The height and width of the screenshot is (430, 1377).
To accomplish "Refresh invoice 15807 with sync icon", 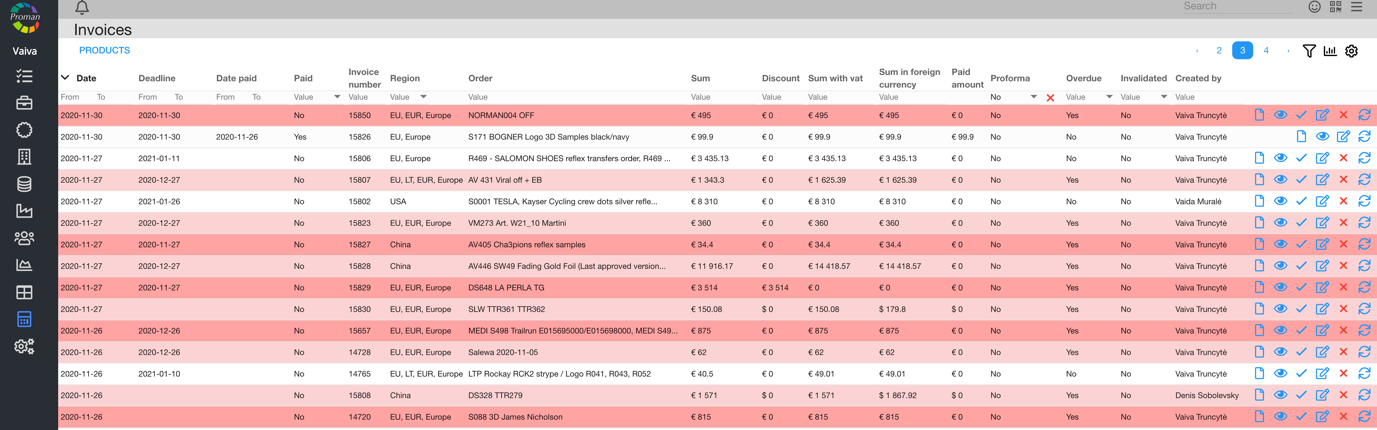I will click(1364, 180).
